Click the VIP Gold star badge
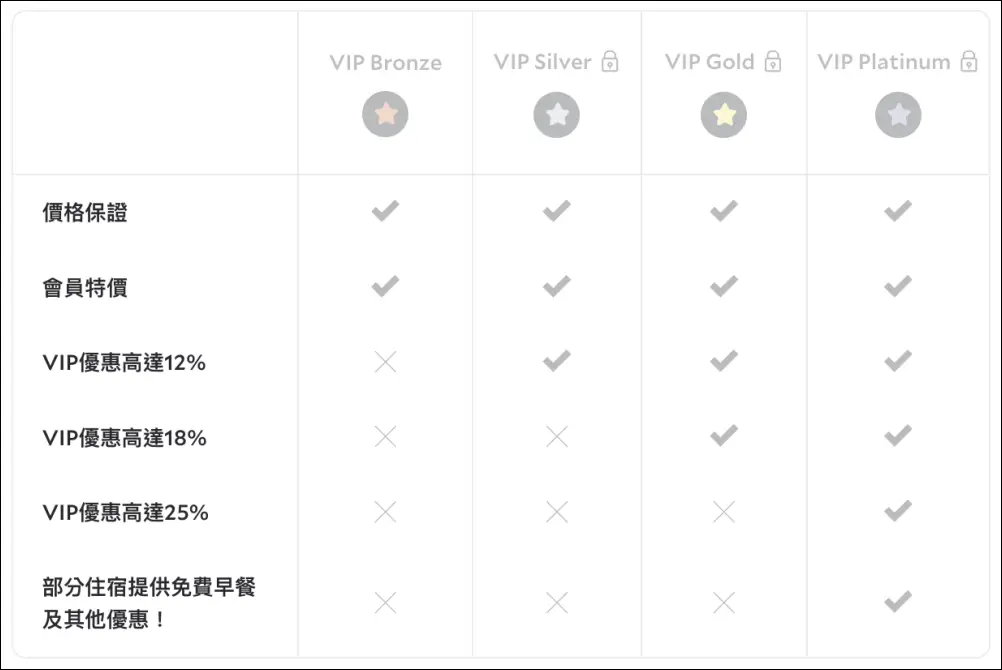Image resolution: width=1002 pixels, height=670 pixels. click(724, 114)
